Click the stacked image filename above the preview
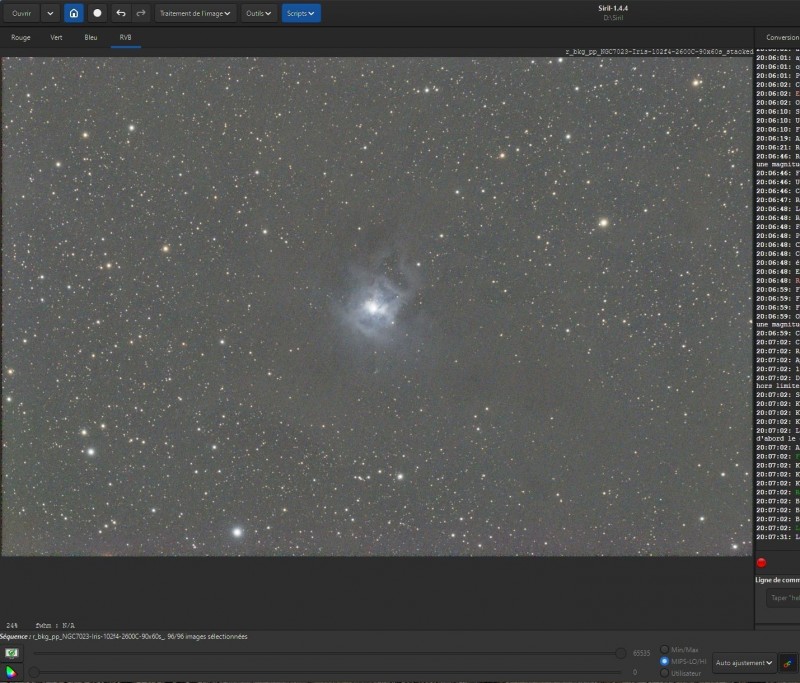Screen dimensions: 800x683 coord(659,52)
